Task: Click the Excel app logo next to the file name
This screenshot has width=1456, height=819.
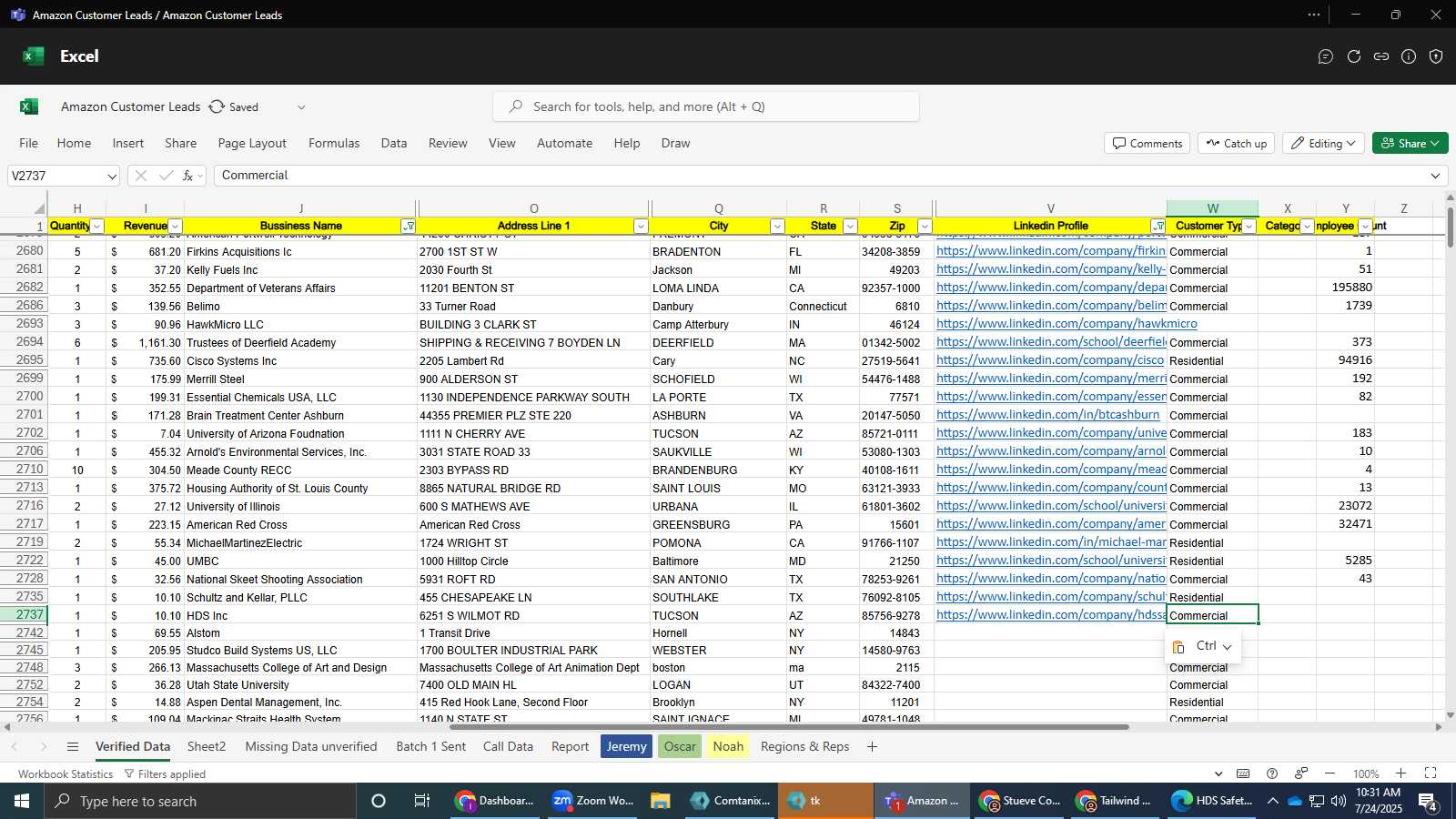Action: [29, 106]
